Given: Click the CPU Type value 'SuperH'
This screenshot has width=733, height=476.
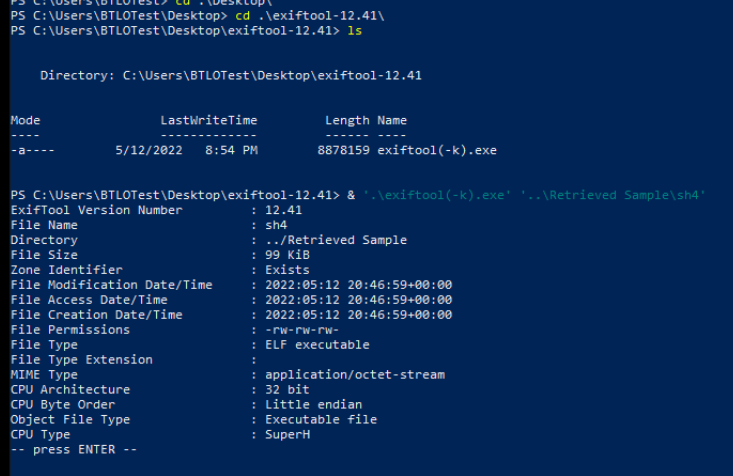Looking at the screenshot, I should click(x=287, y=435).
